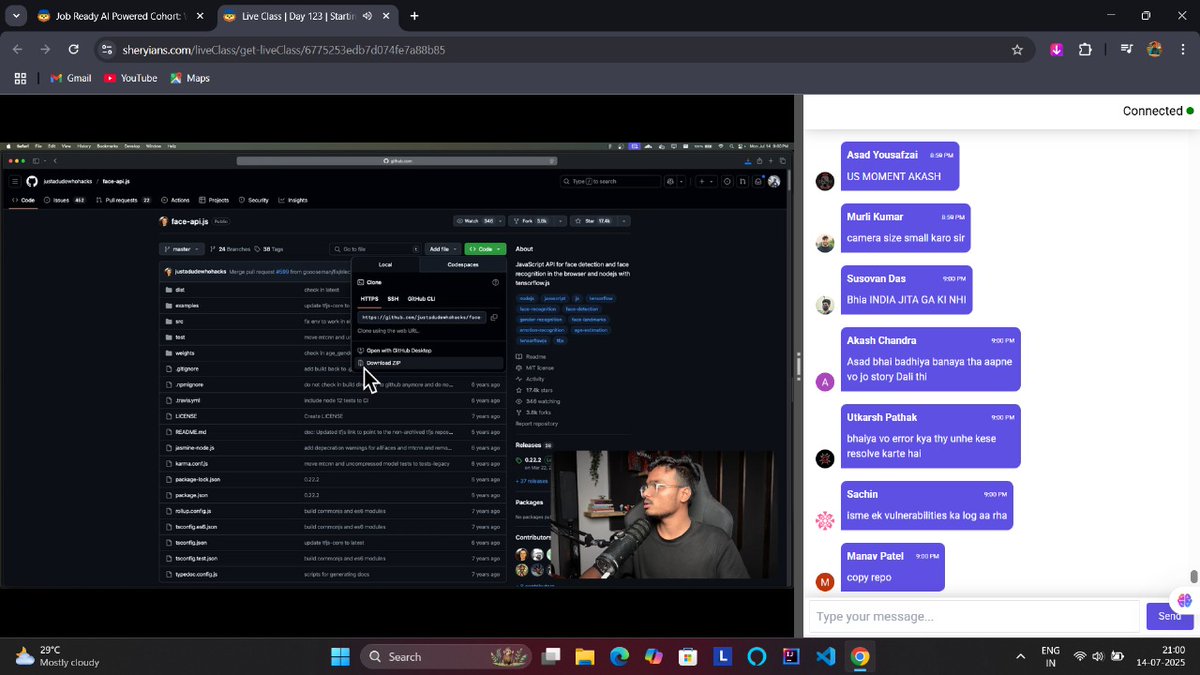Click the Fork button on face-api.js
The image size is (1200, 675).
[530, 221]
